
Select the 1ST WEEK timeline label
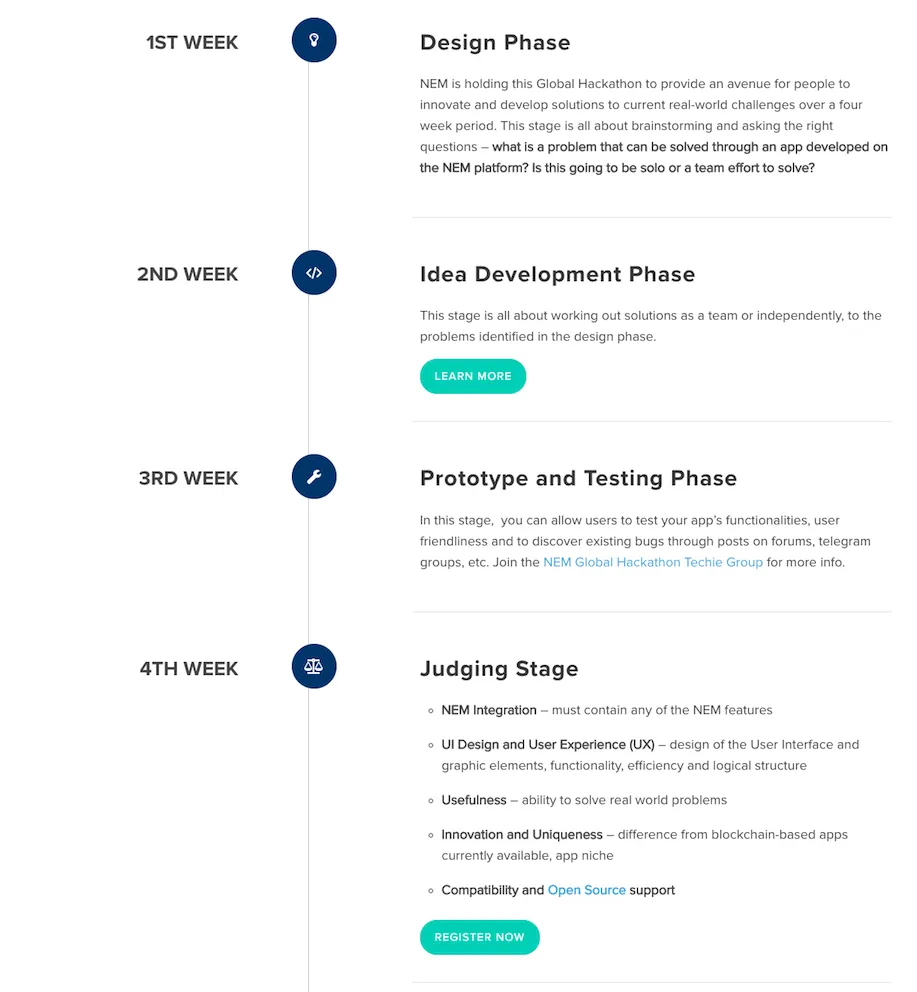(x=192, y=43)
